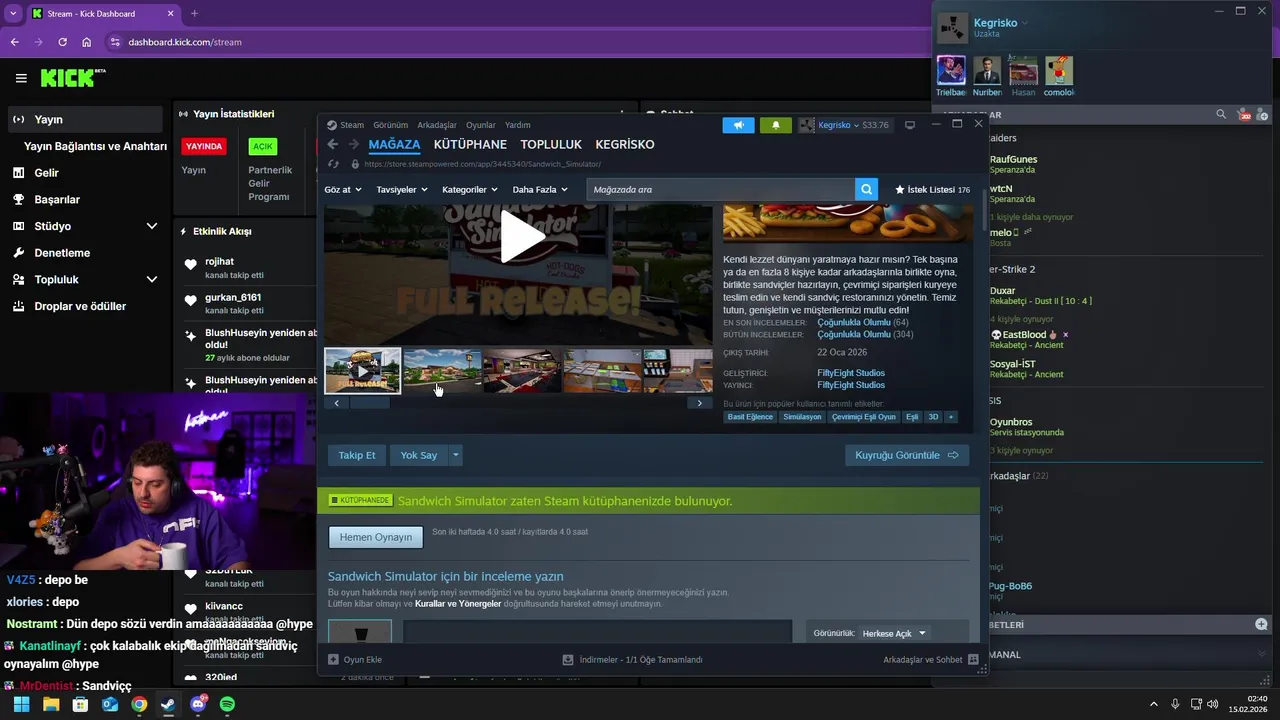
Task: Open Nuriben favorite friend avatar
Action: [x=987, y=70]
